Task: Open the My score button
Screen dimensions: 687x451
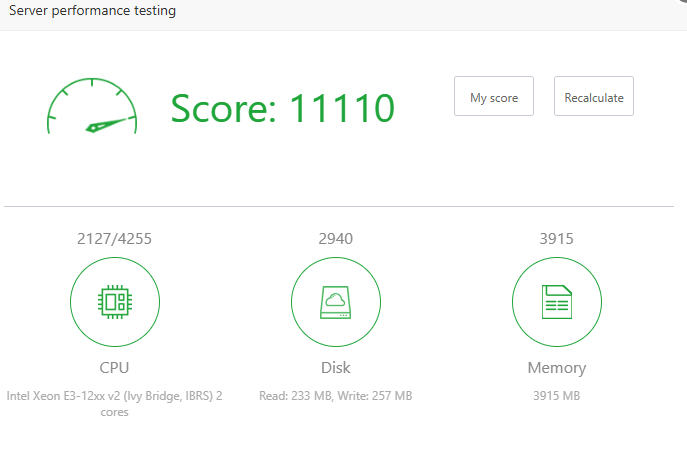Action: [x=493, y=97]
